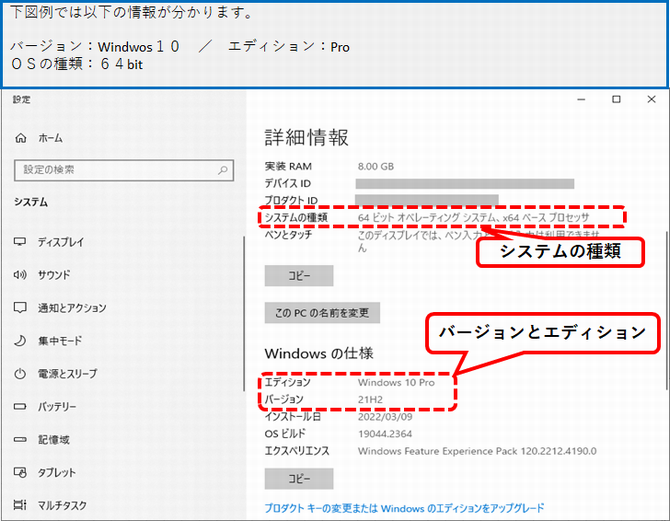Screen dimensions: 670x521
Task: Click the 詳細情報 heading
Action: point(306,137)
